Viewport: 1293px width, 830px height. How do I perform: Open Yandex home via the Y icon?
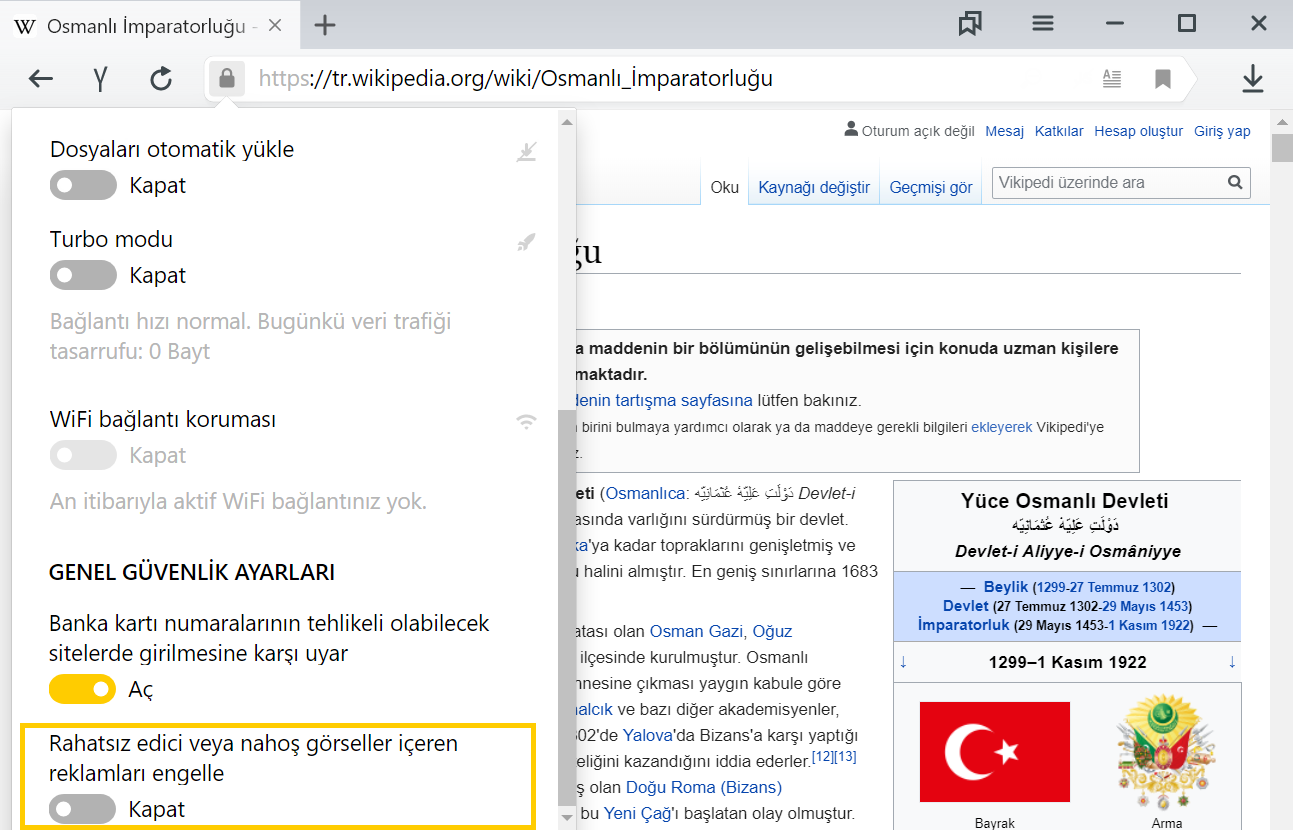100,79
